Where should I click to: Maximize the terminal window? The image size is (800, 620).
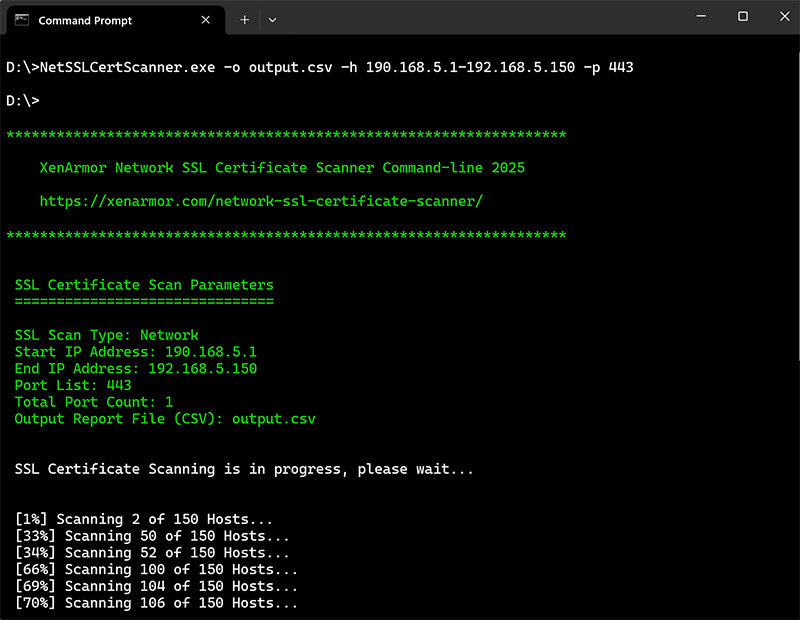pos(743,17)
